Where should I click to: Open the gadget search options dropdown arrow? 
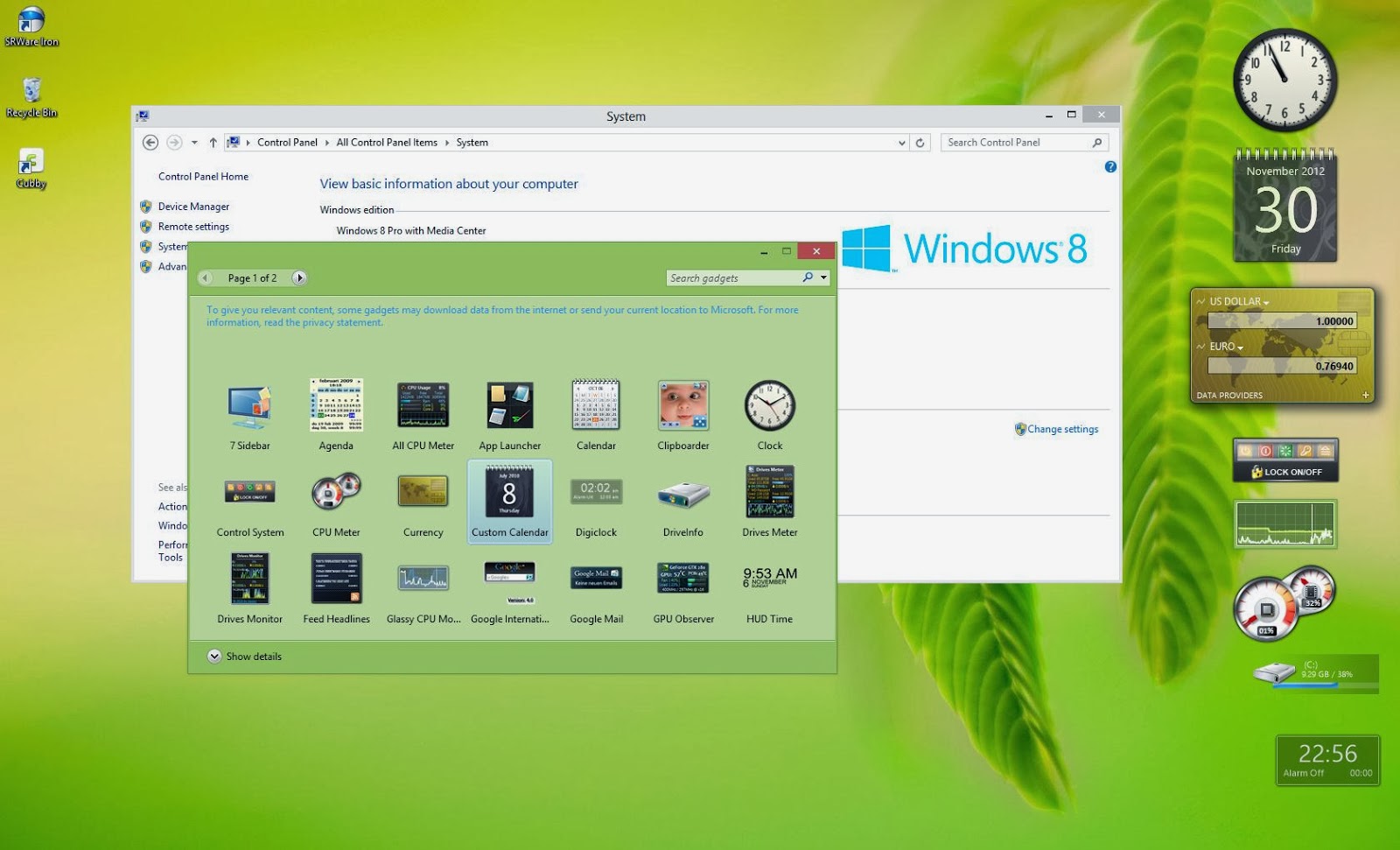tap(823, 277)
